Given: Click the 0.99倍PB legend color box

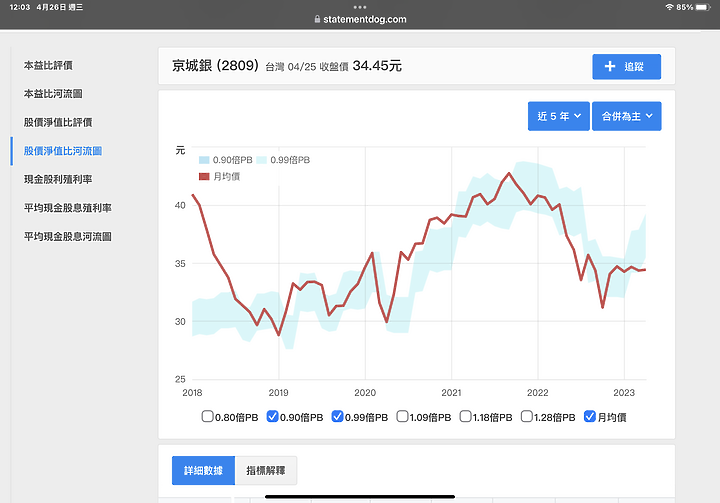Looking at the screenshot, I should coord(261,160).
